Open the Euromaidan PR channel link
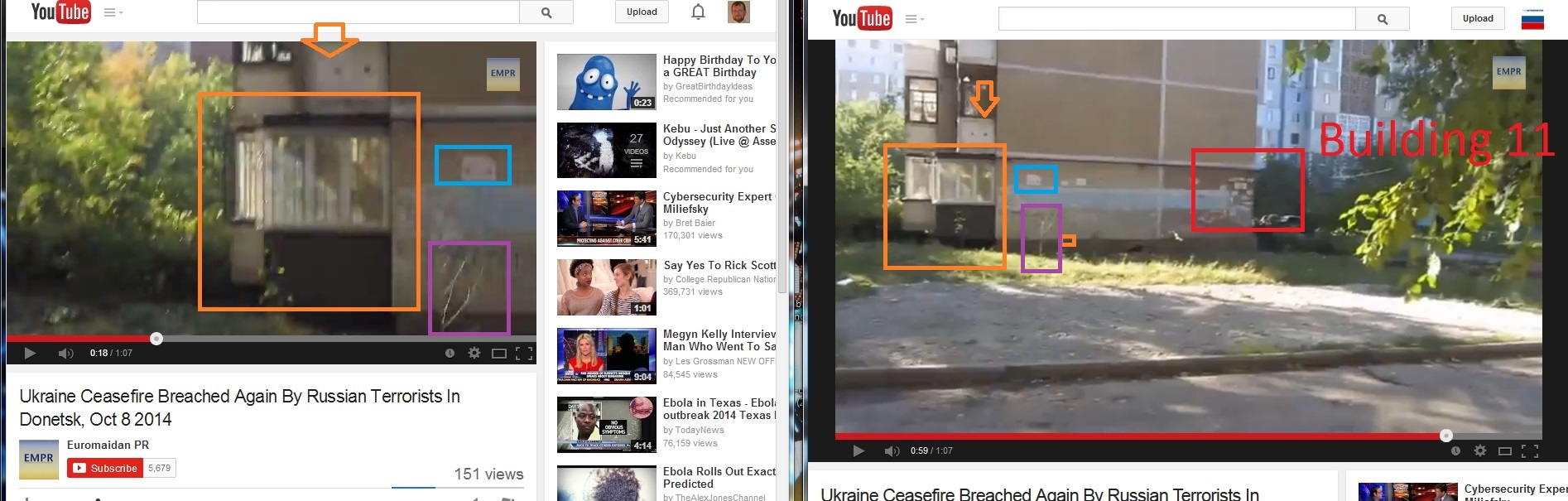 click(x=108, y=445)
